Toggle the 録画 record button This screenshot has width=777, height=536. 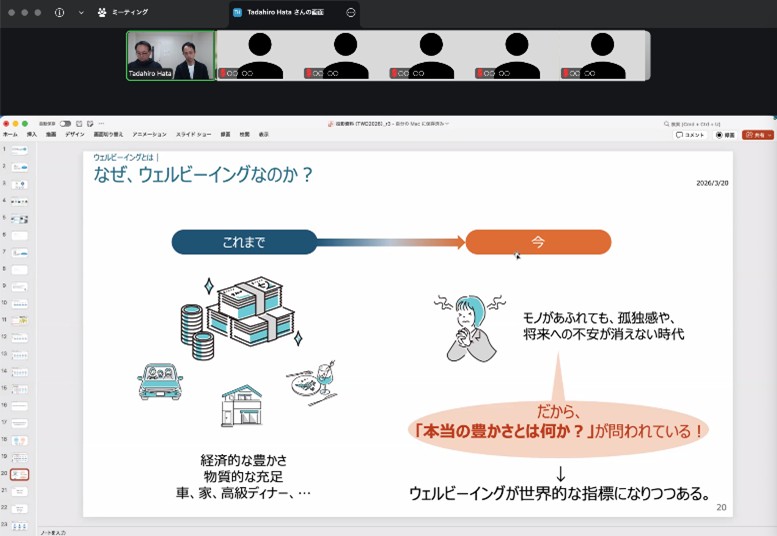click(726, 134)
